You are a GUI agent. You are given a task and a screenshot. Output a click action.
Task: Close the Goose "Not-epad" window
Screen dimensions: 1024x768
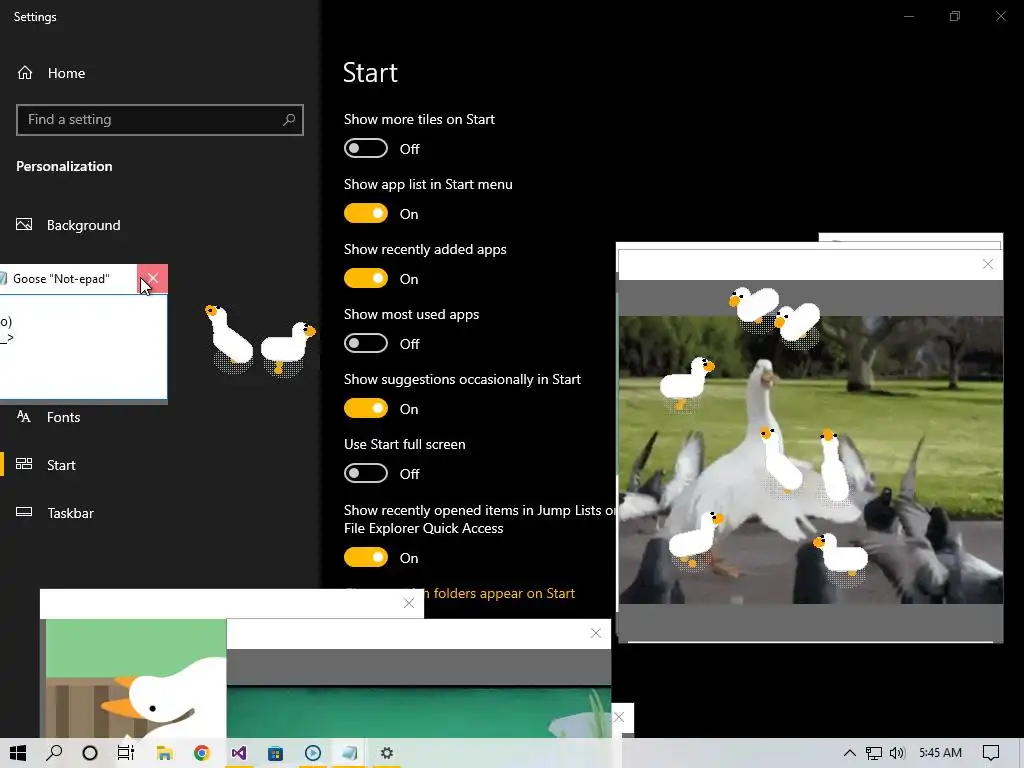click(153, 279)
